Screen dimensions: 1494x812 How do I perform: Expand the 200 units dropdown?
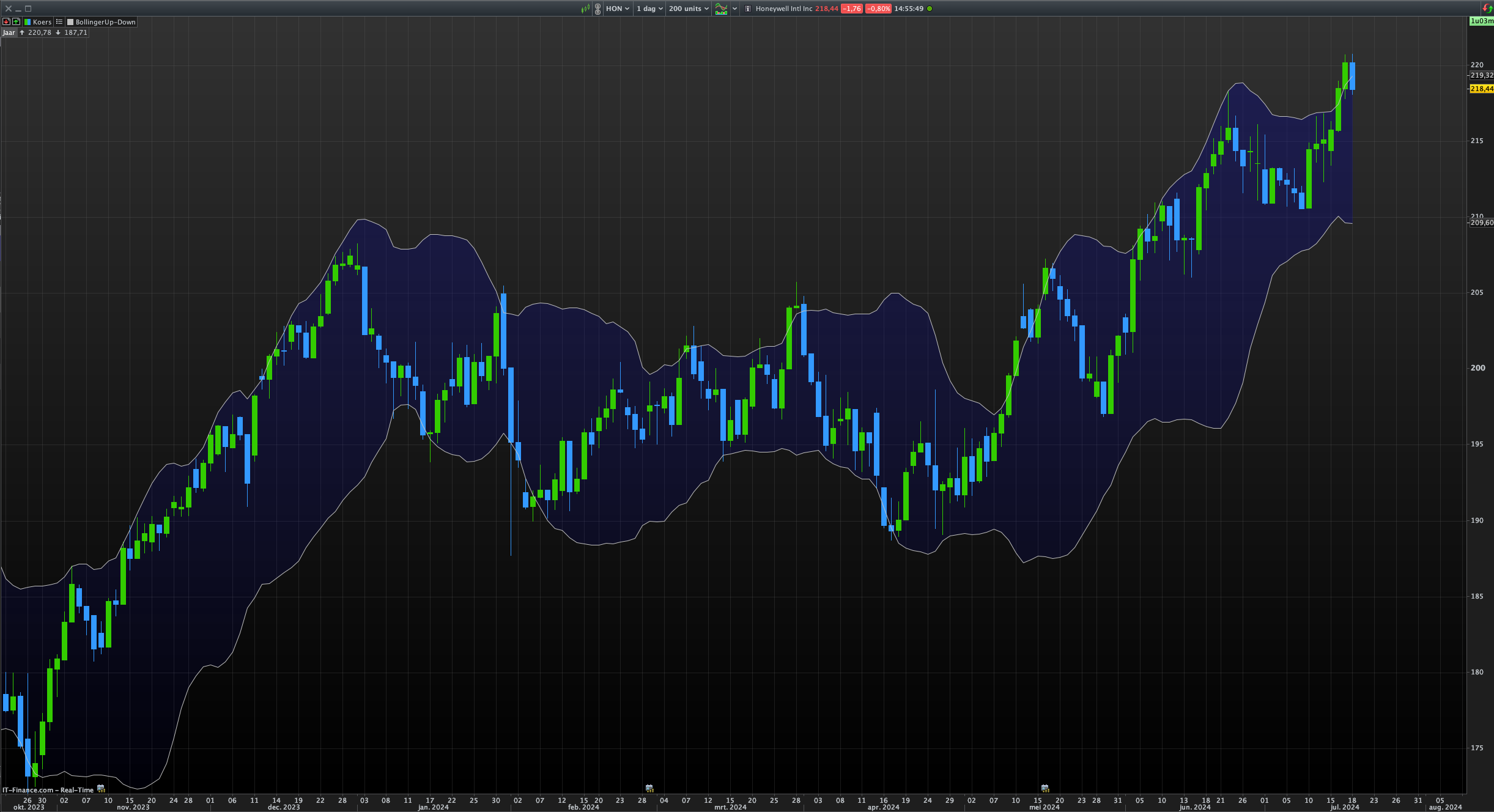pyautogui.click(x=689, y=9)
